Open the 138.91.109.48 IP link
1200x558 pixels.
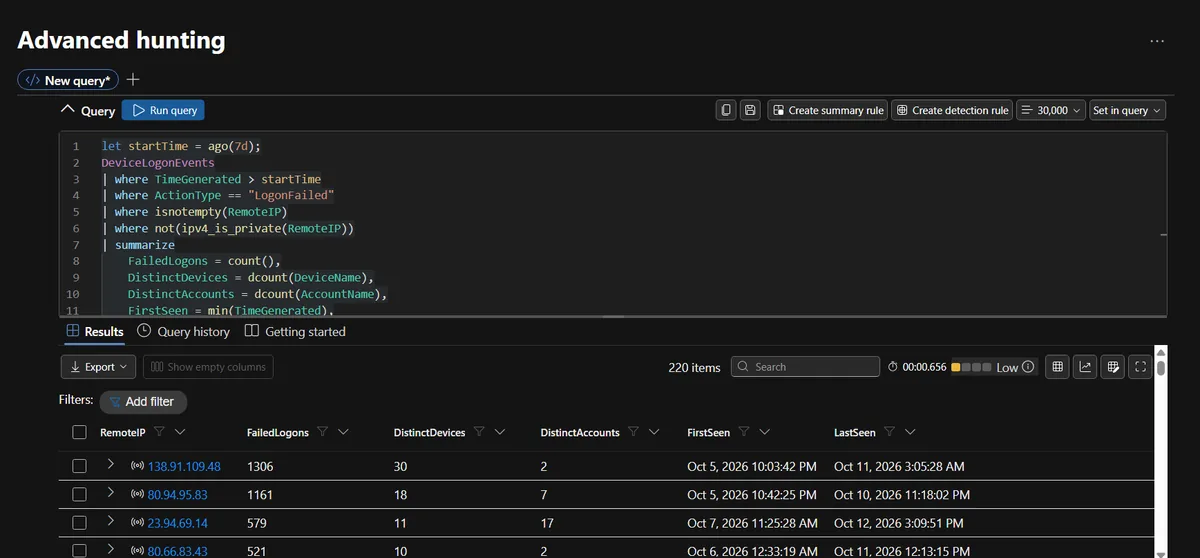click(184, 466)
